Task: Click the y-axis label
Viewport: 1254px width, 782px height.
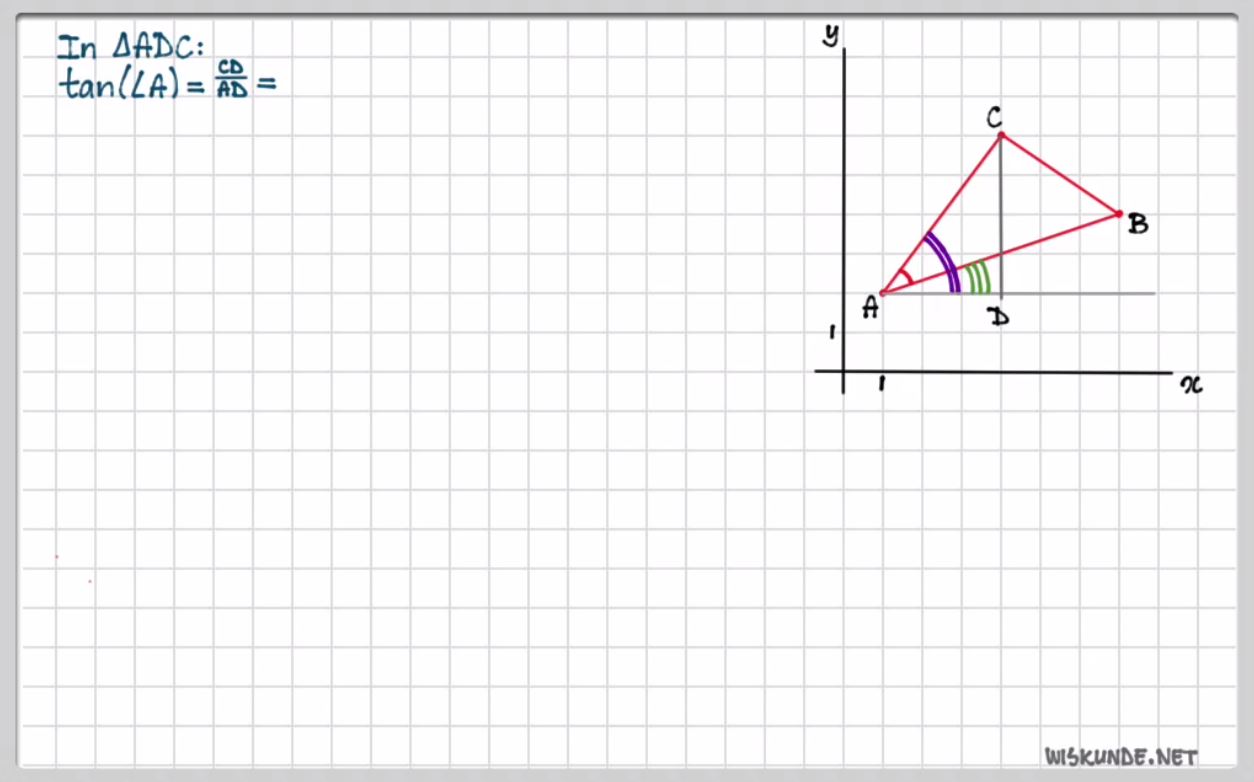Action: (829, 35)
